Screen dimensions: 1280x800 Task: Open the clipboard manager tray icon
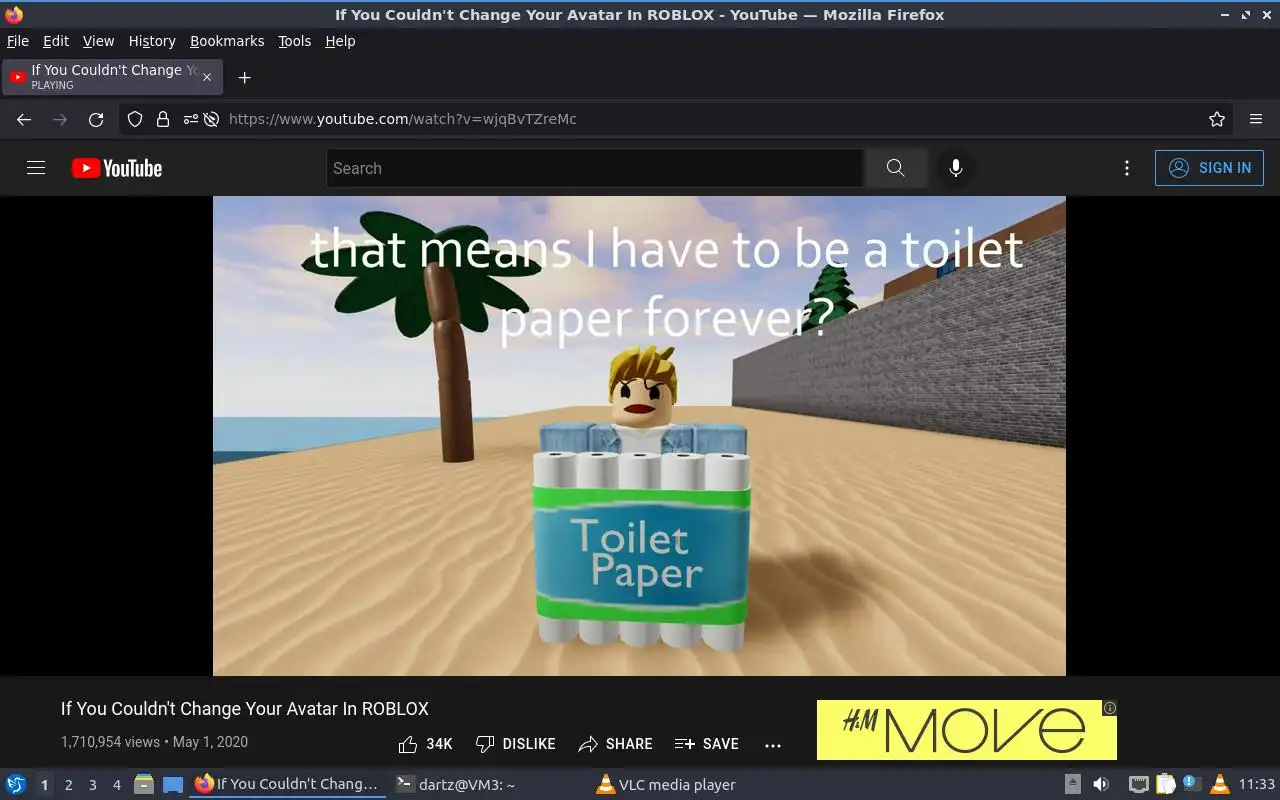pyautogui.click(x=1165, y=785)
